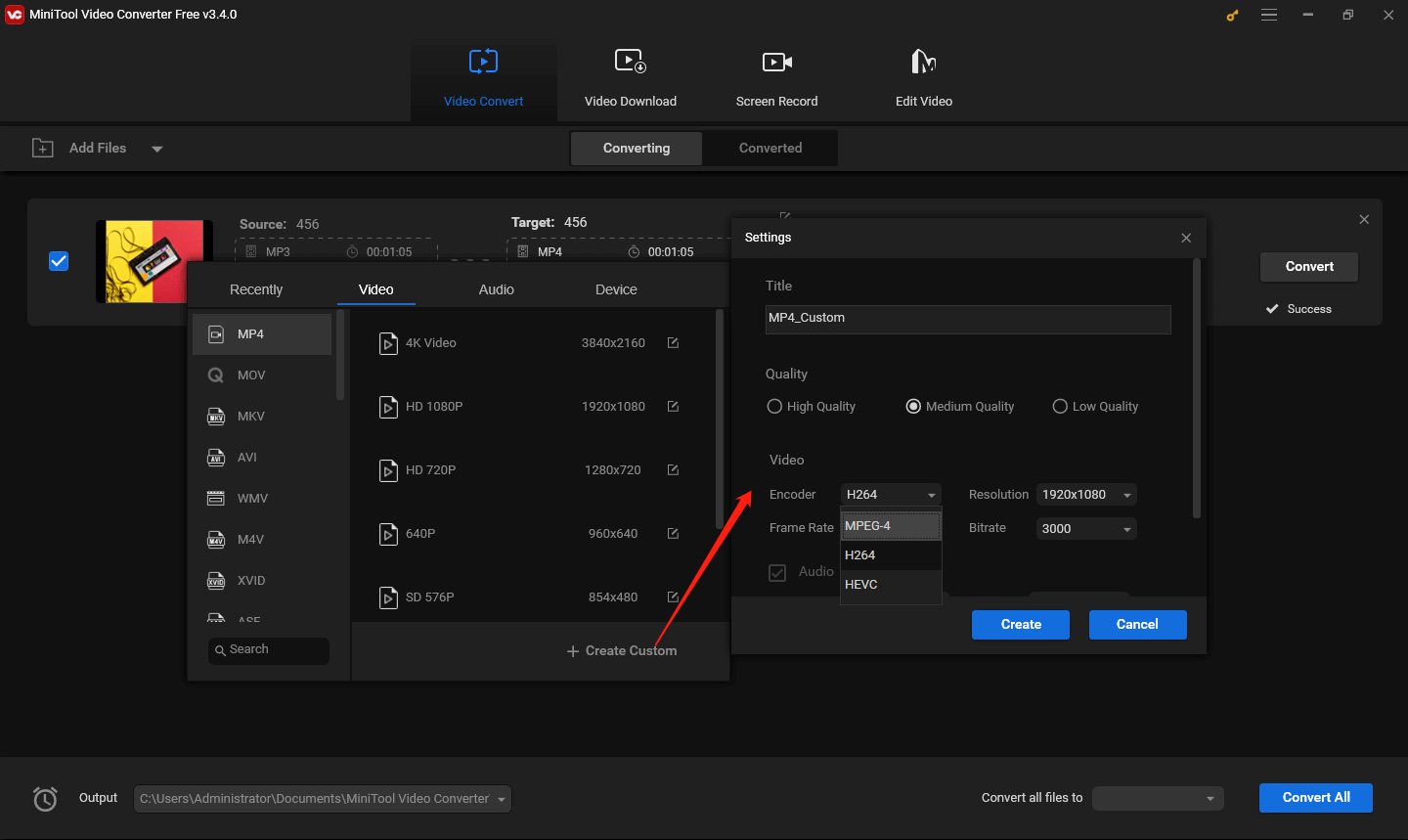Select the AVI format icon
1408x840 pixels.
click(216, 458)
